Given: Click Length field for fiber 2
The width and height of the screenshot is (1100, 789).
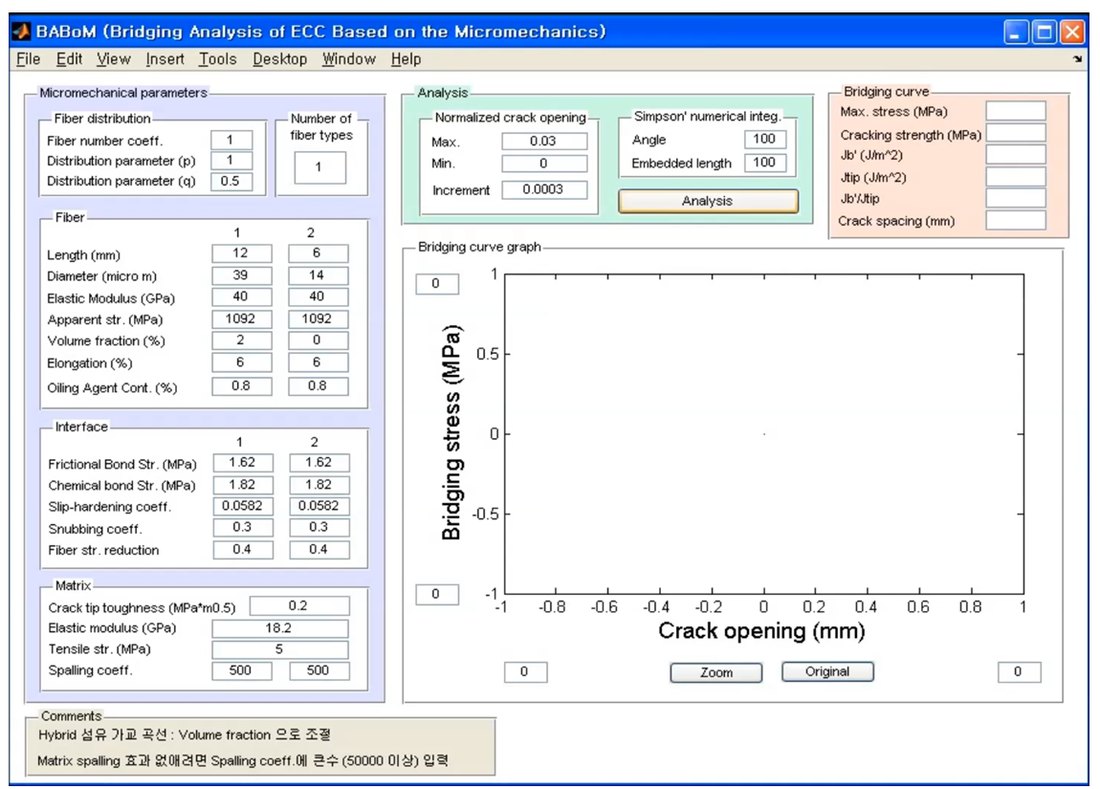Looking at the screenshot, I should (x=318, y=253).
